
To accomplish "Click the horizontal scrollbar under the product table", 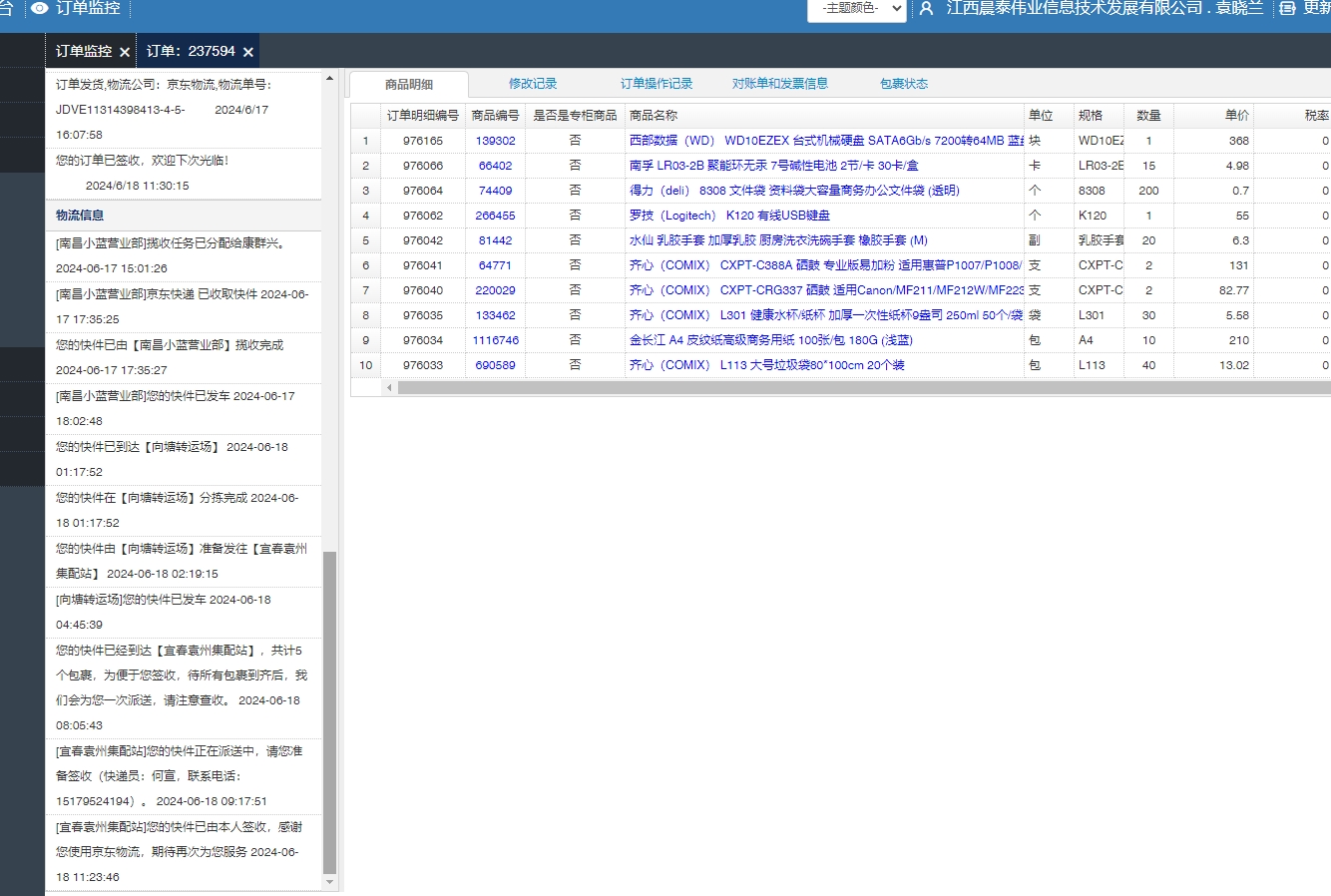I will pyautogui.click(x=863, y=387).
